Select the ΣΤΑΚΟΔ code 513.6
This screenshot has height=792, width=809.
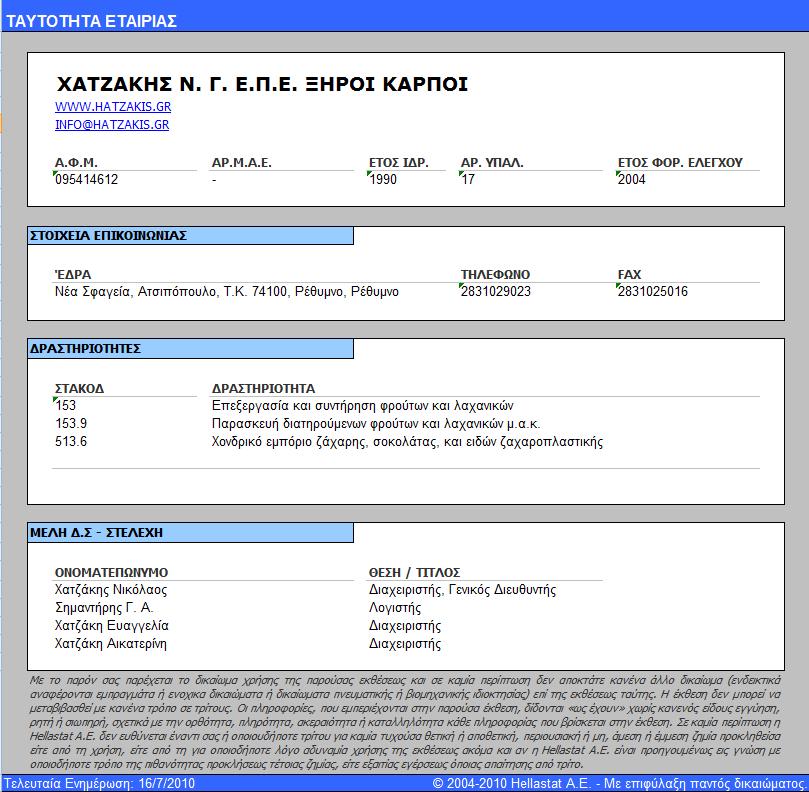(71, 442)
